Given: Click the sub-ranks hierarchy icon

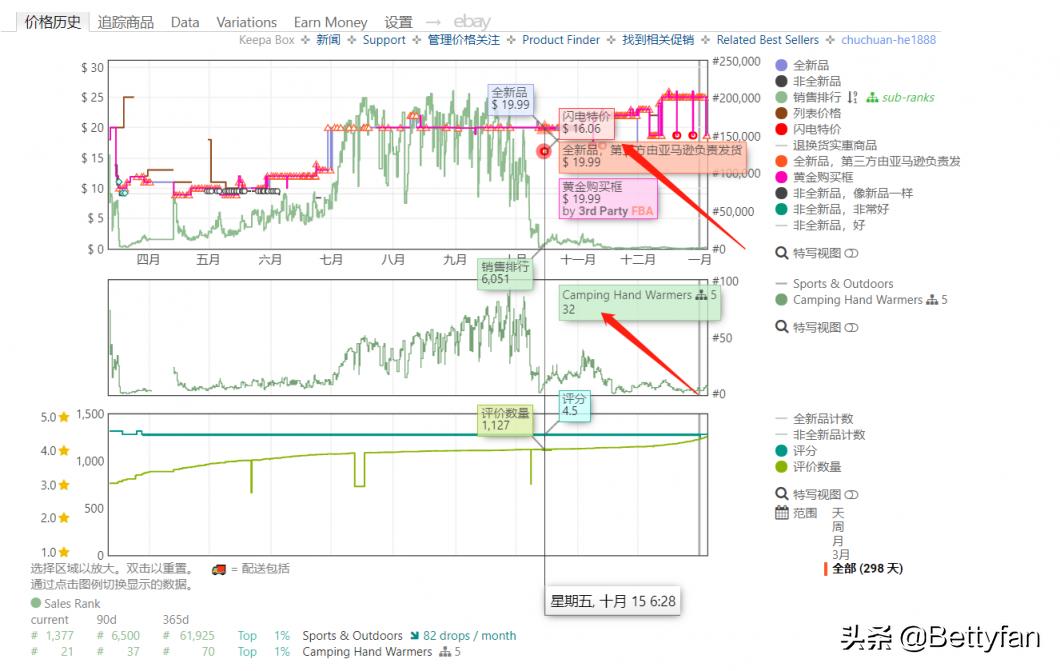Looking at the screenshot, I should [x=872, y=98].
